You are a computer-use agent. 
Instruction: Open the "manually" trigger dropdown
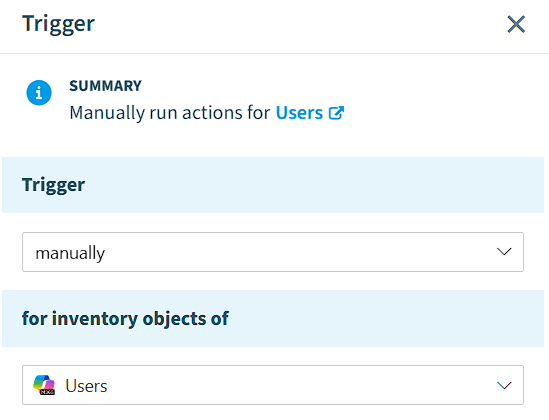coord(273,252)
